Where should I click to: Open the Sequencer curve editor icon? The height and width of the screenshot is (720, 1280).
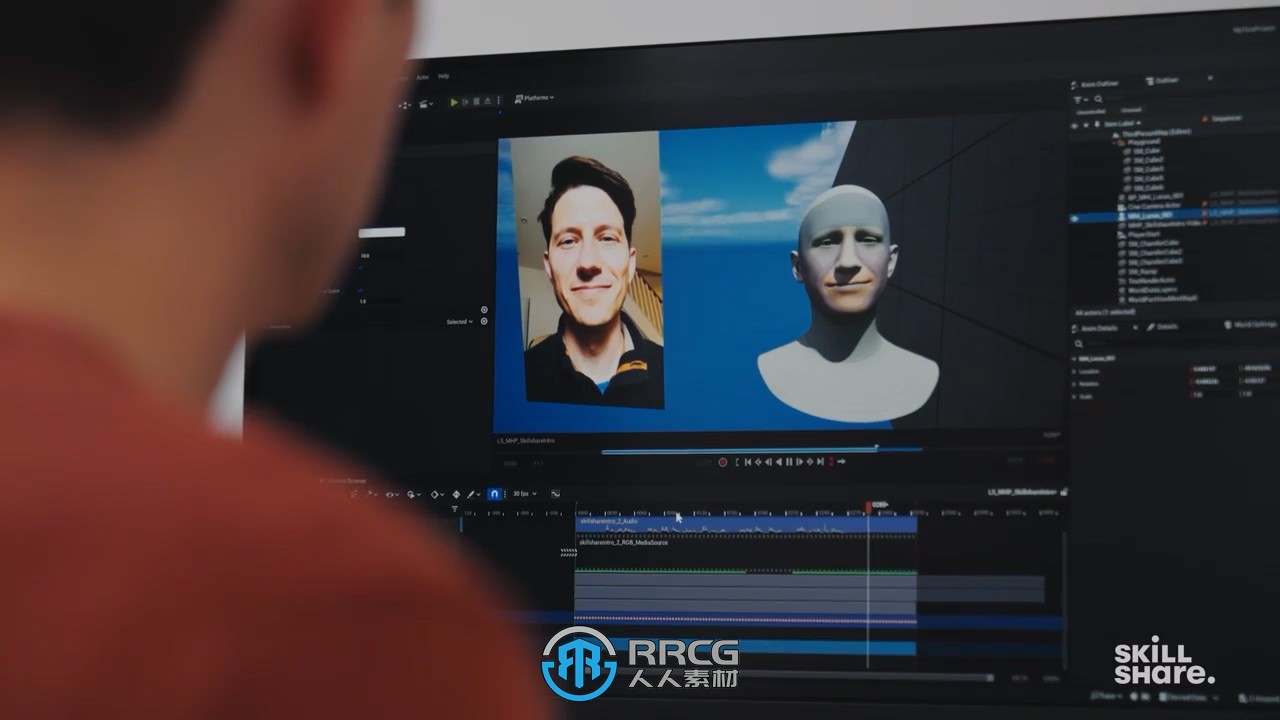[556, 494]
